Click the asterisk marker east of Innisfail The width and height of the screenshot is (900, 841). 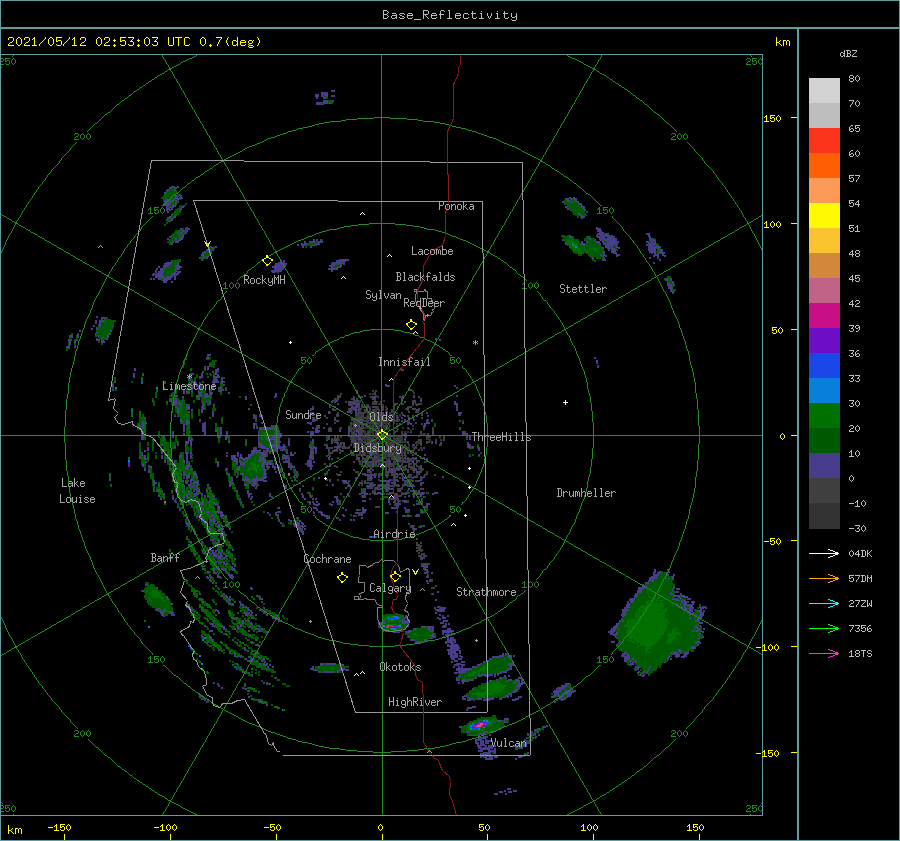point(475,343)
